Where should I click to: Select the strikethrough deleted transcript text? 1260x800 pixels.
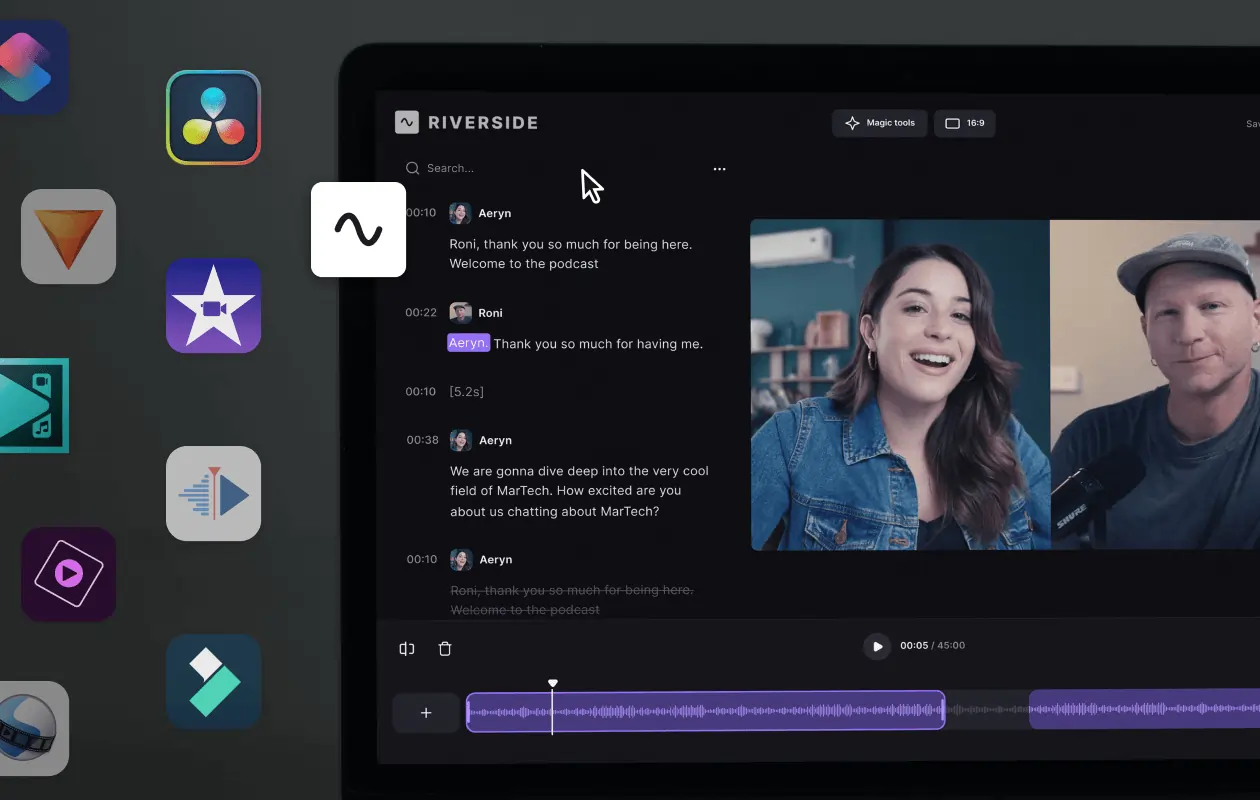tap(571, 600)
